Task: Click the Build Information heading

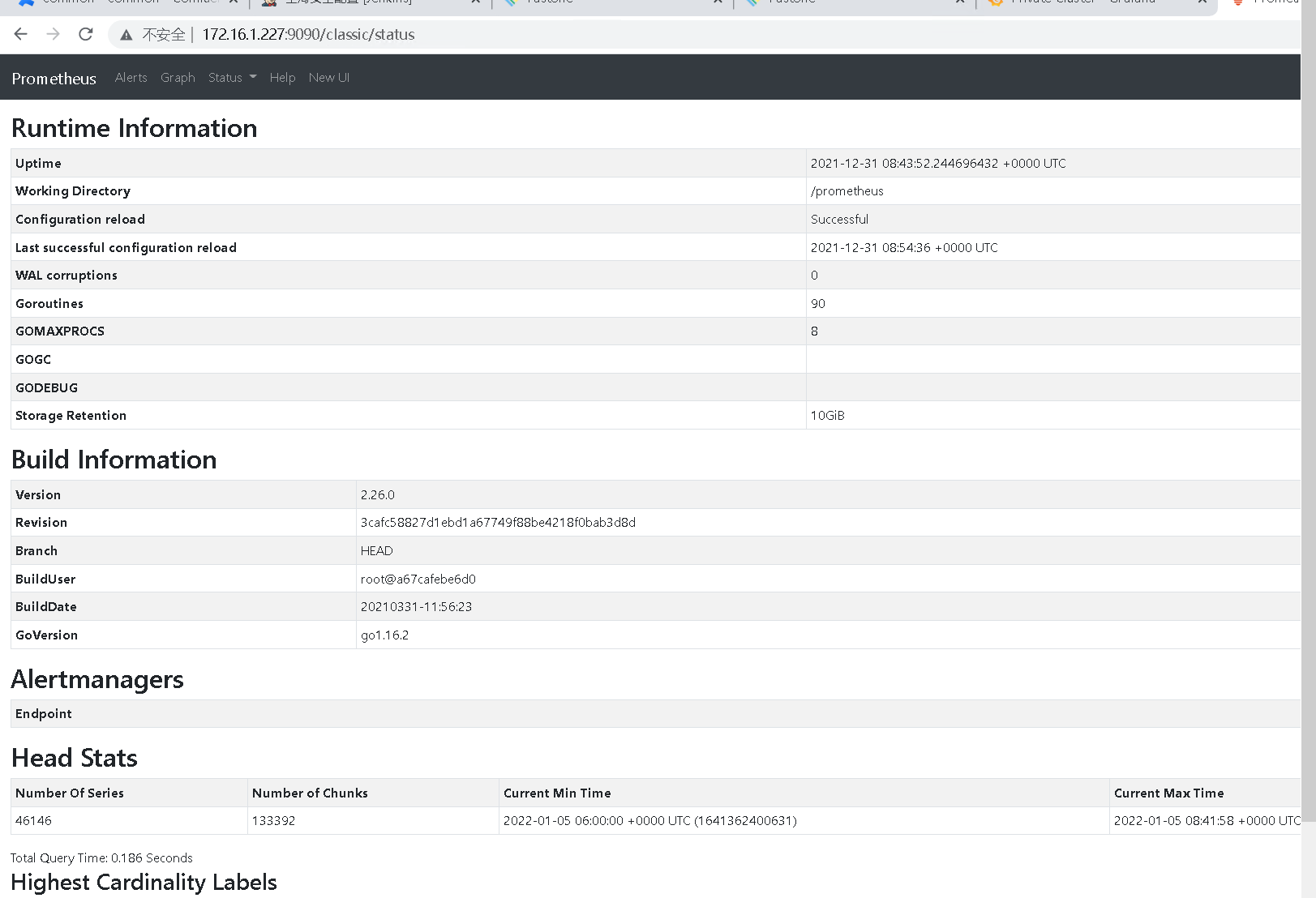Action: (x=114, y=460)
